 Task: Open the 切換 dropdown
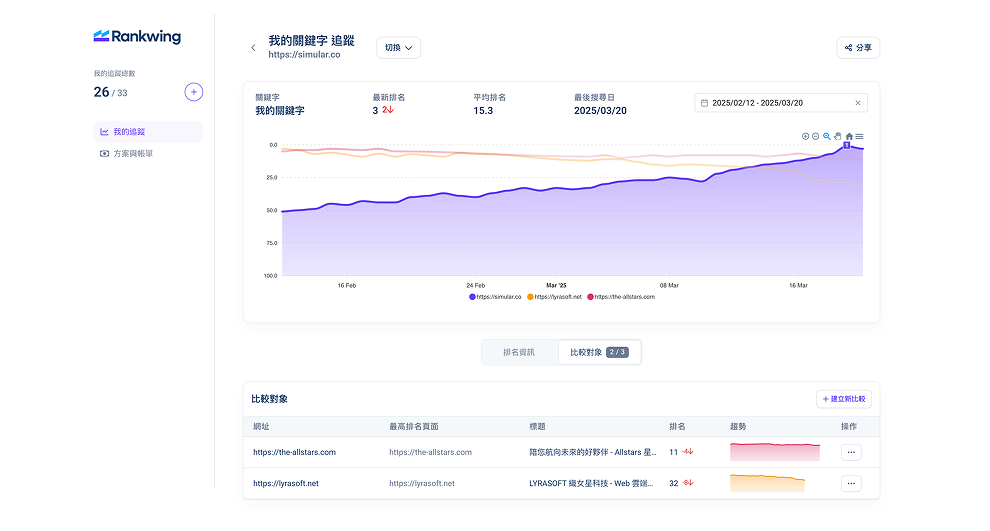(398, 47)
